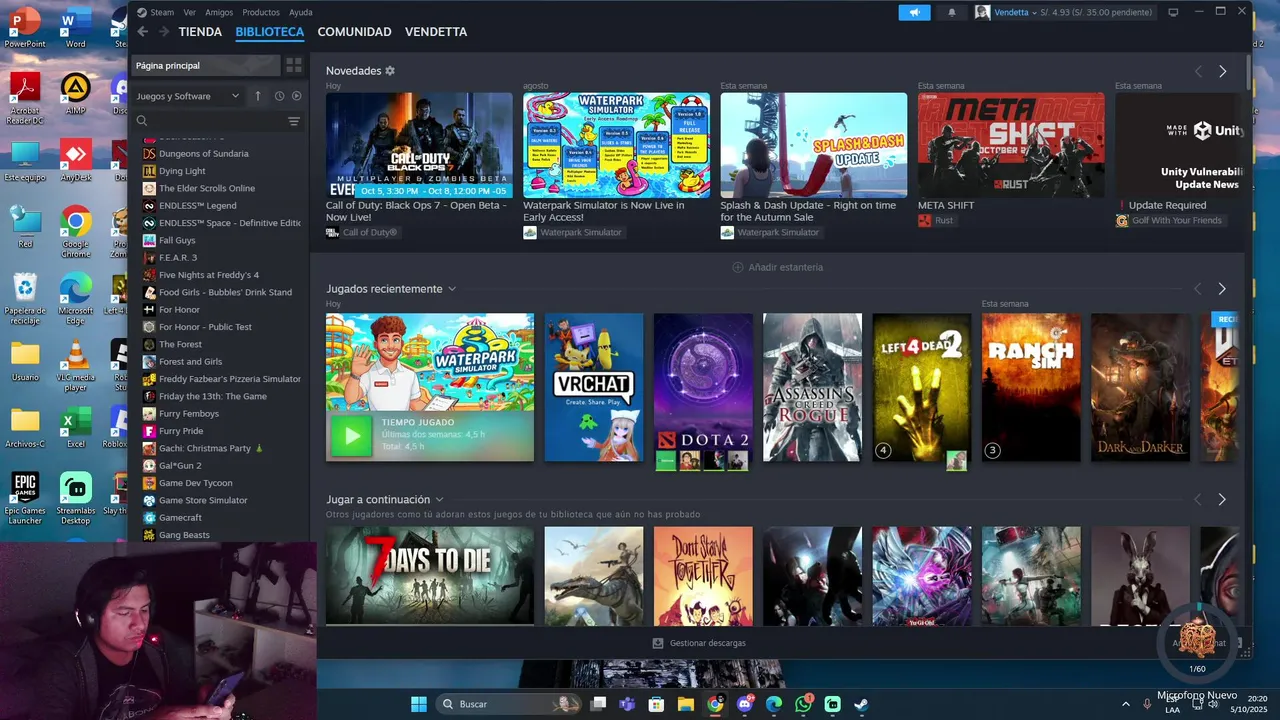Click Página principal button in sidebar

(205, 65)
